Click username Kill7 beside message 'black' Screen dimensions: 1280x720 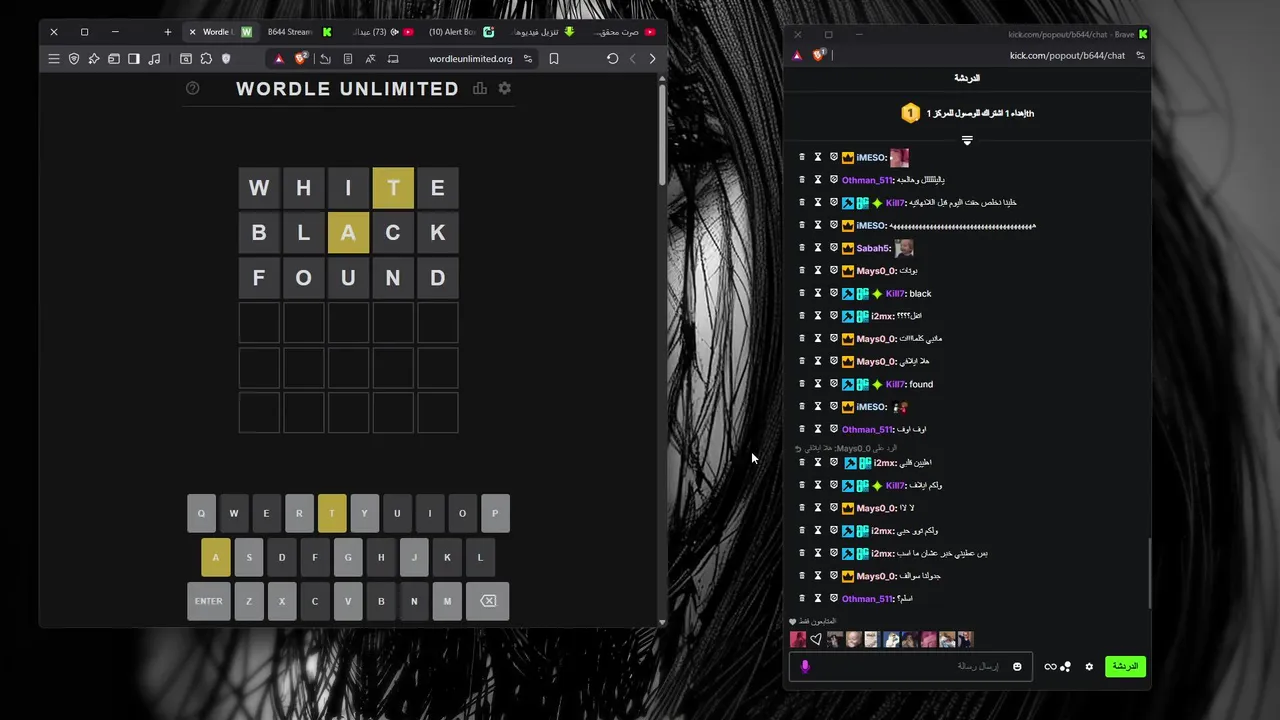[896, 293]
